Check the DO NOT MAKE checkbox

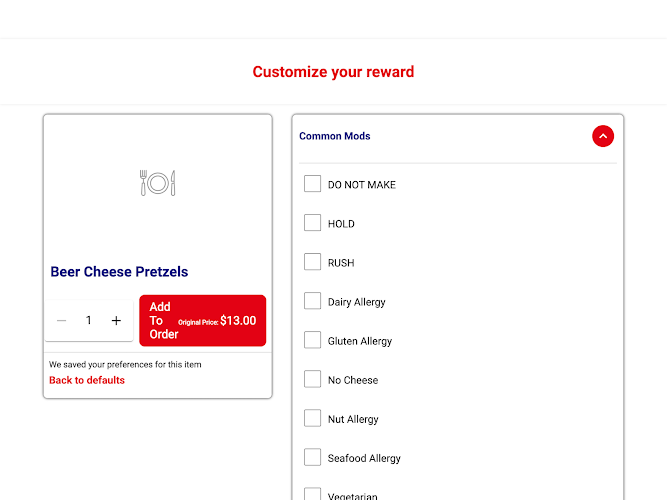point(312,184)
